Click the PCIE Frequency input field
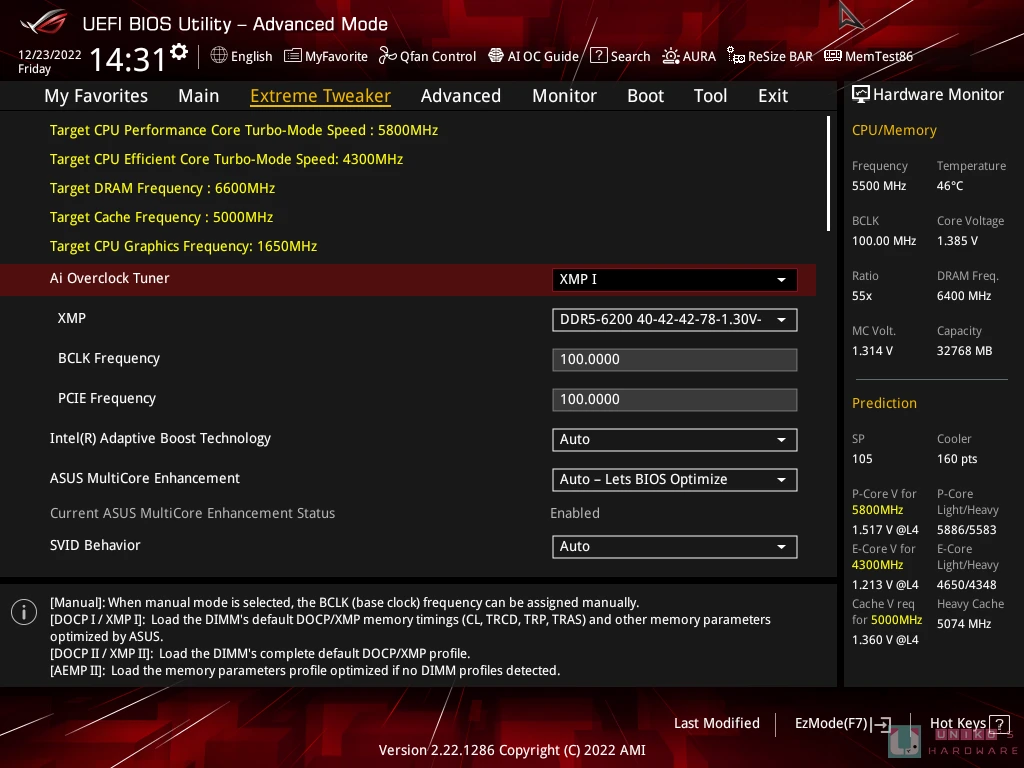1024x768 pixels. [x=674, y=400]
